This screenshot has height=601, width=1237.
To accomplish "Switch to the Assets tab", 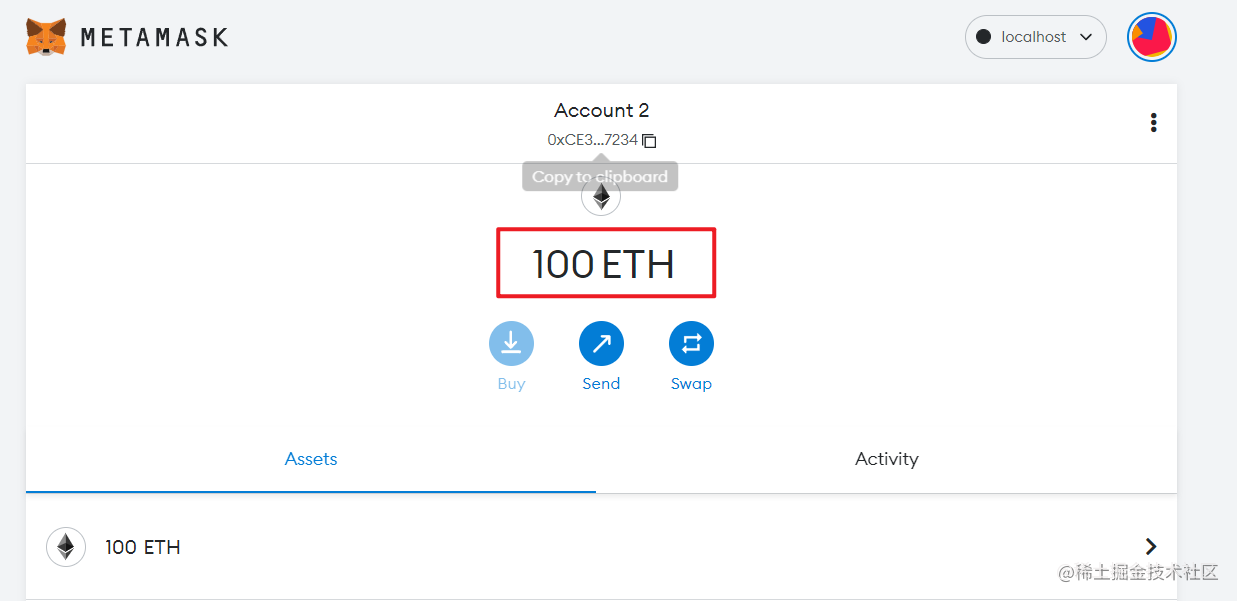I will pyautogui.click(x=311, y=459).
